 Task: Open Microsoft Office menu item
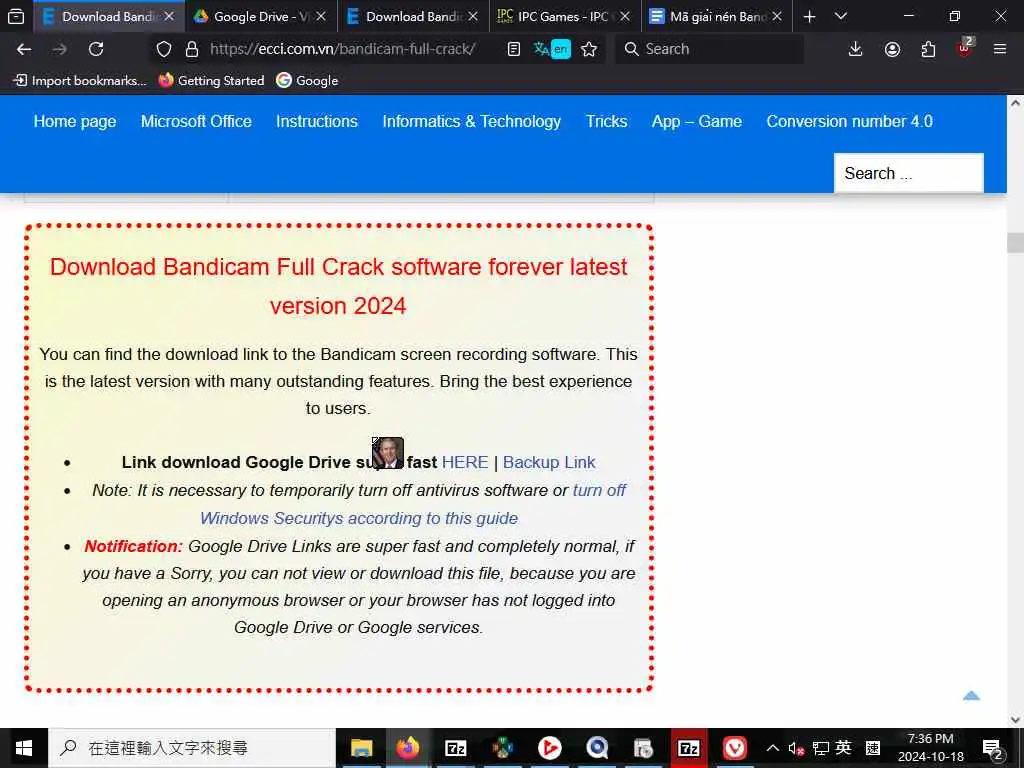click(x=196, y=121)
